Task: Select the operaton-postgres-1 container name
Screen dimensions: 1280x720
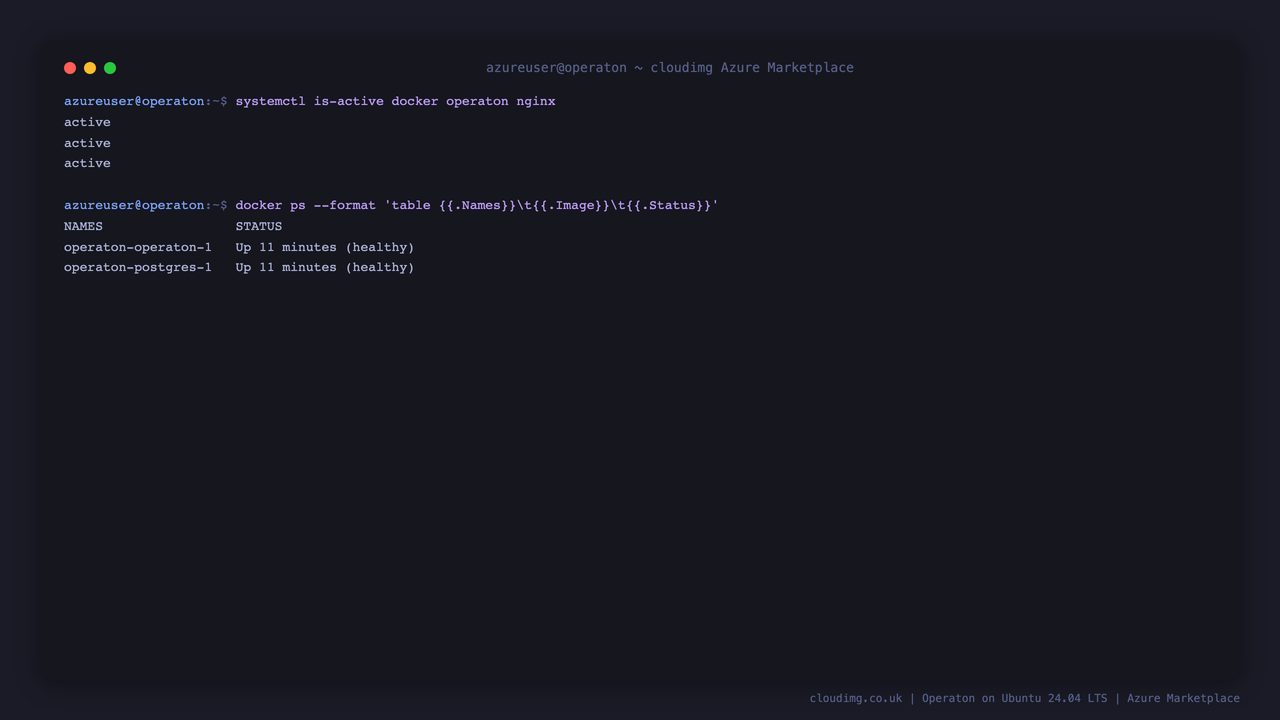Action: (x=138, y=267)
